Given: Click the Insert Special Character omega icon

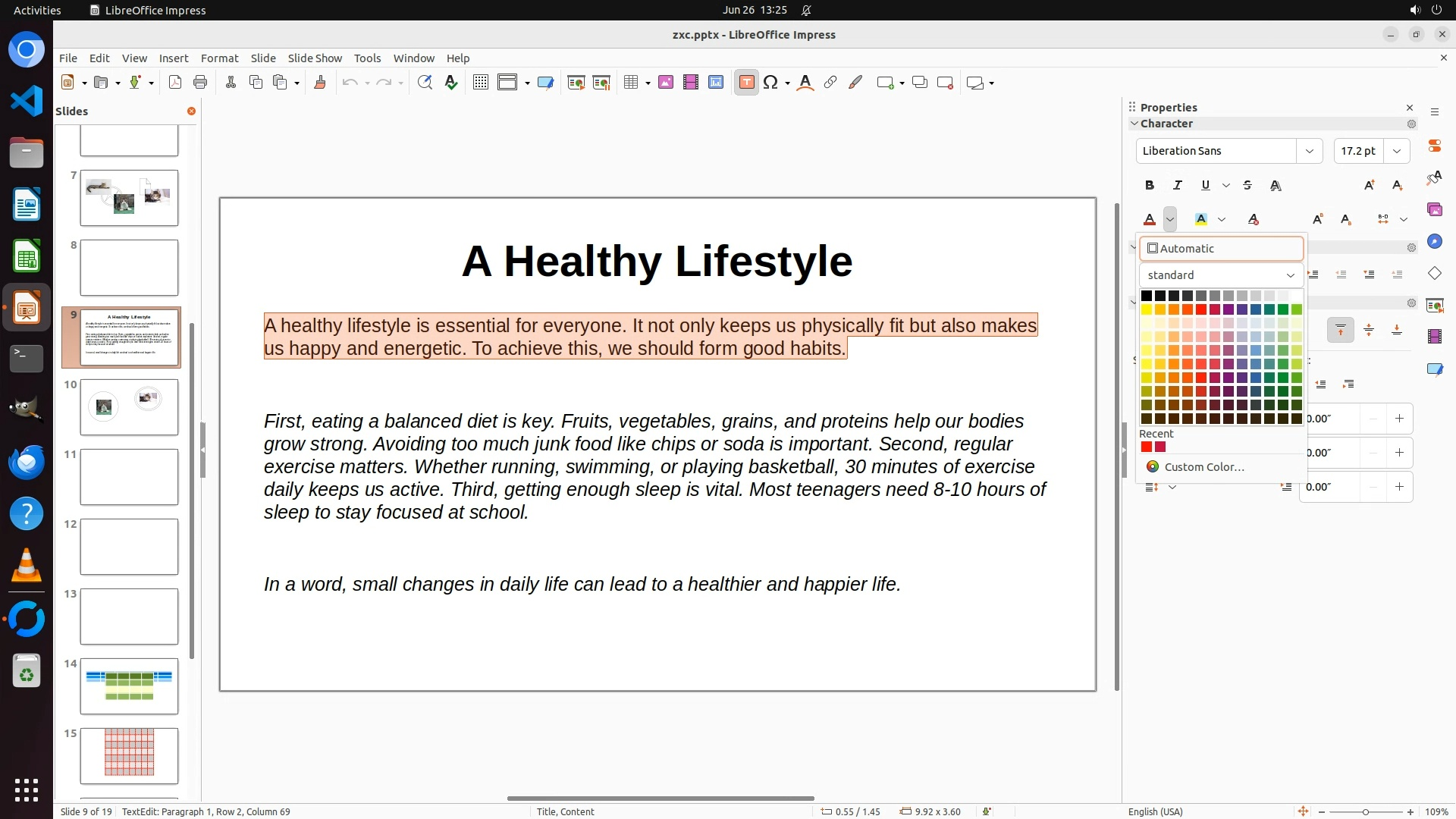Looking at the screenshot, I should tap(770, 83).
